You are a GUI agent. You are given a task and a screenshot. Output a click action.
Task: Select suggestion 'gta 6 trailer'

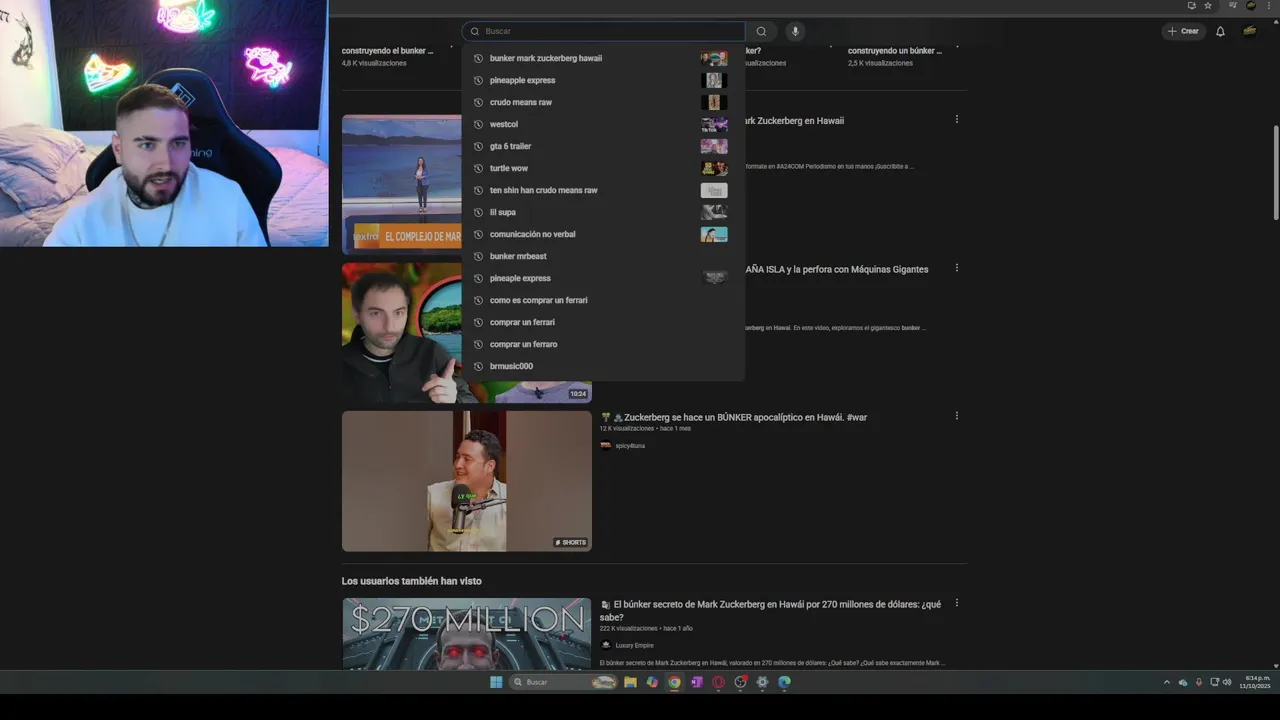pos(604,146)
